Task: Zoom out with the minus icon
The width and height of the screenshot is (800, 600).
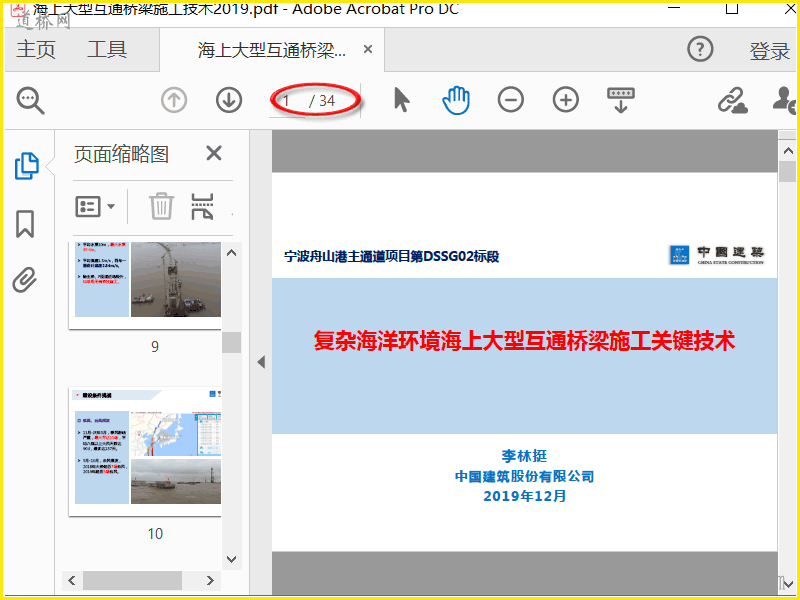Action: pyautogui.click(x=511, y=99)
